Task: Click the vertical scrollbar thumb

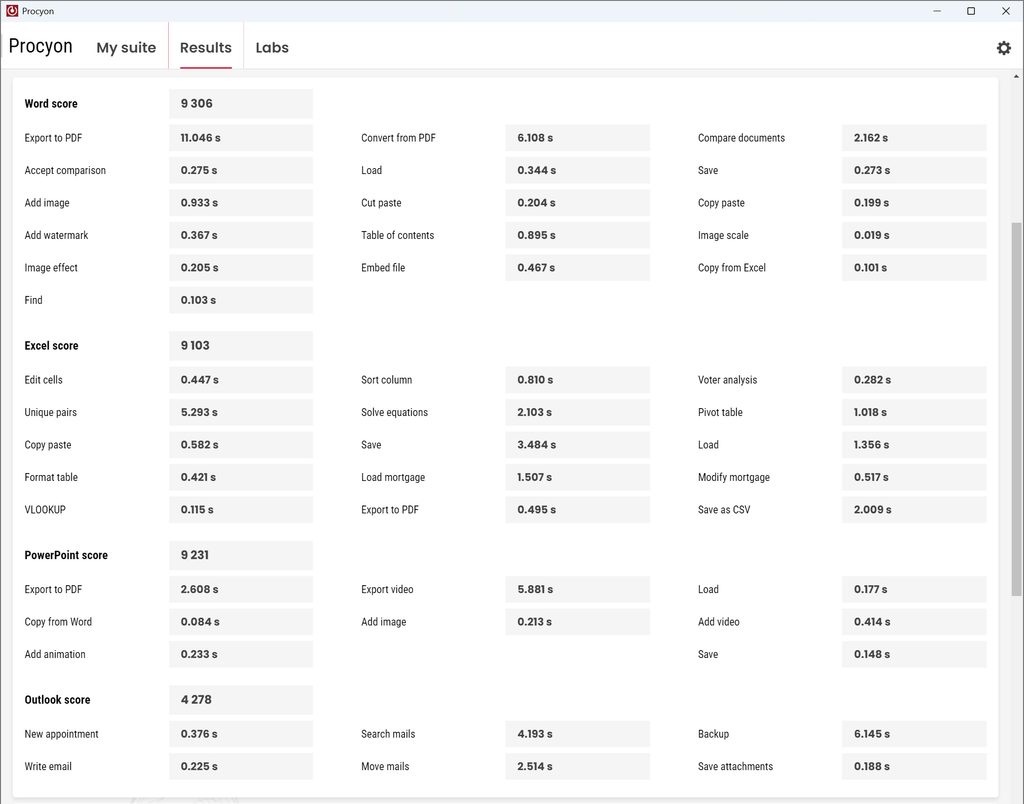Action: click(x=1016, y=409)
